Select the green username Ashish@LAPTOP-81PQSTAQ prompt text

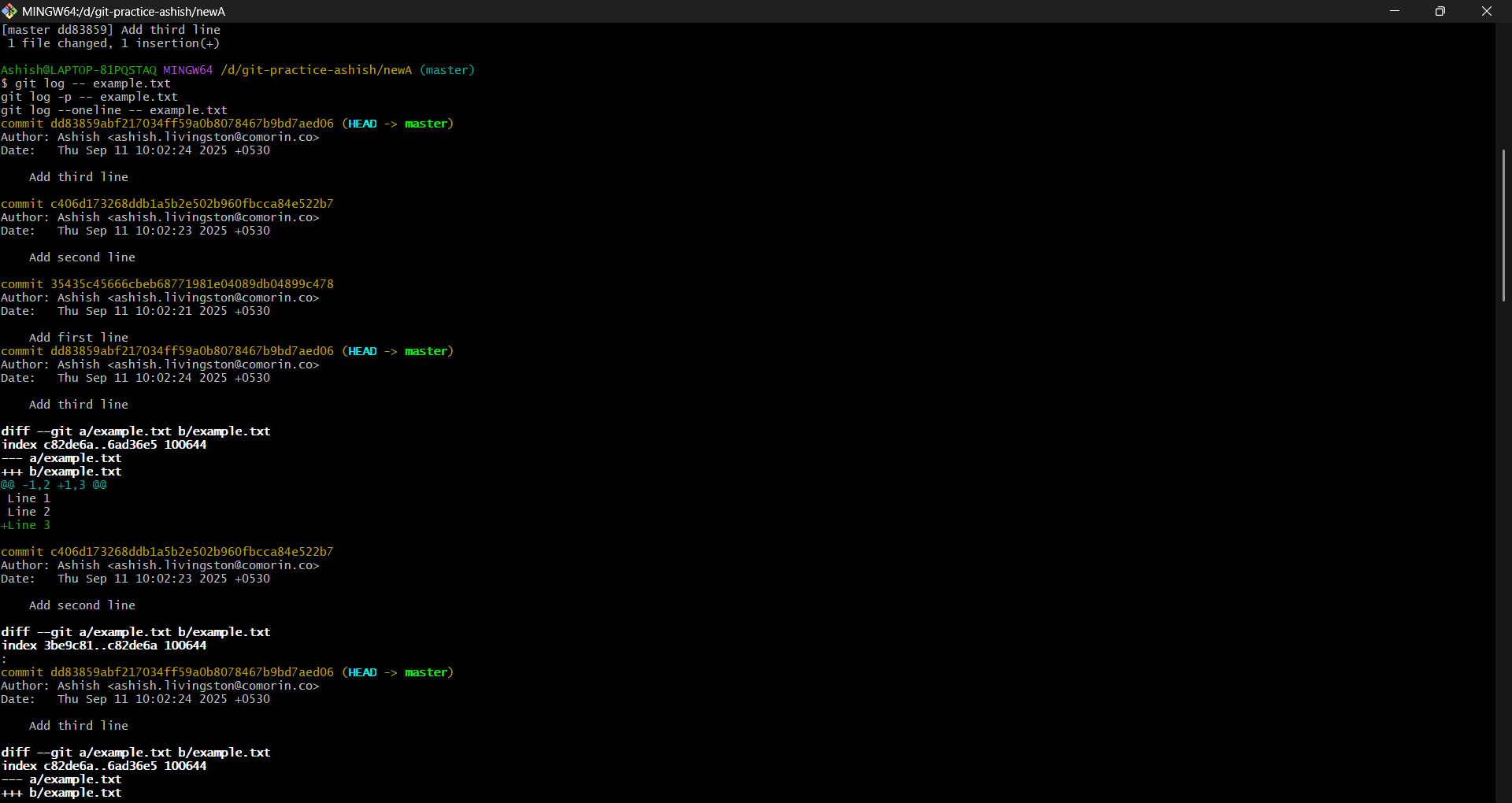coord(77,69)
